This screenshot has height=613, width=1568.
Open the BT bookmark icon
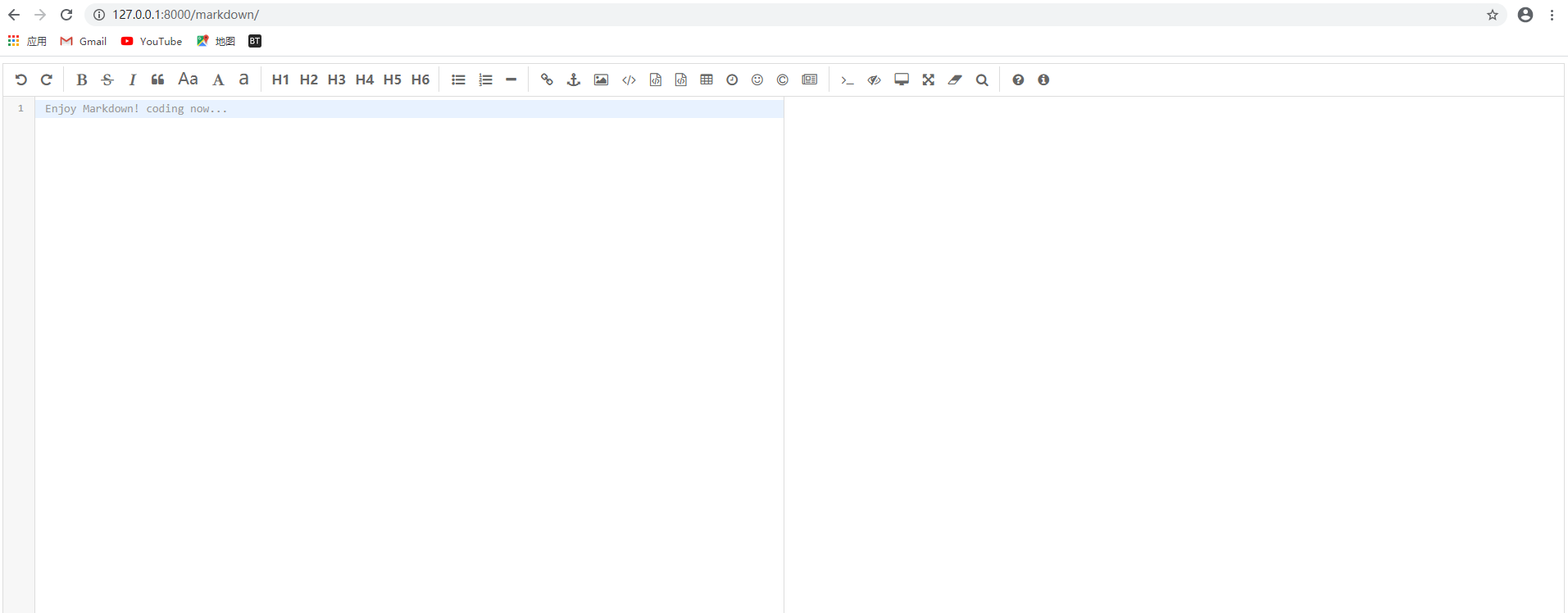pyautogui.click(x=255, y=41)
